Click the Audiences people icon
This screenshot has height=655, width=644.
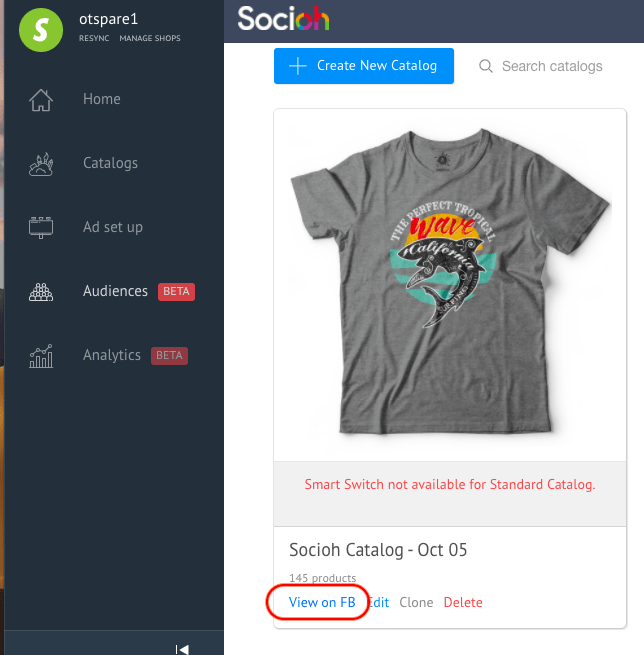41,292
